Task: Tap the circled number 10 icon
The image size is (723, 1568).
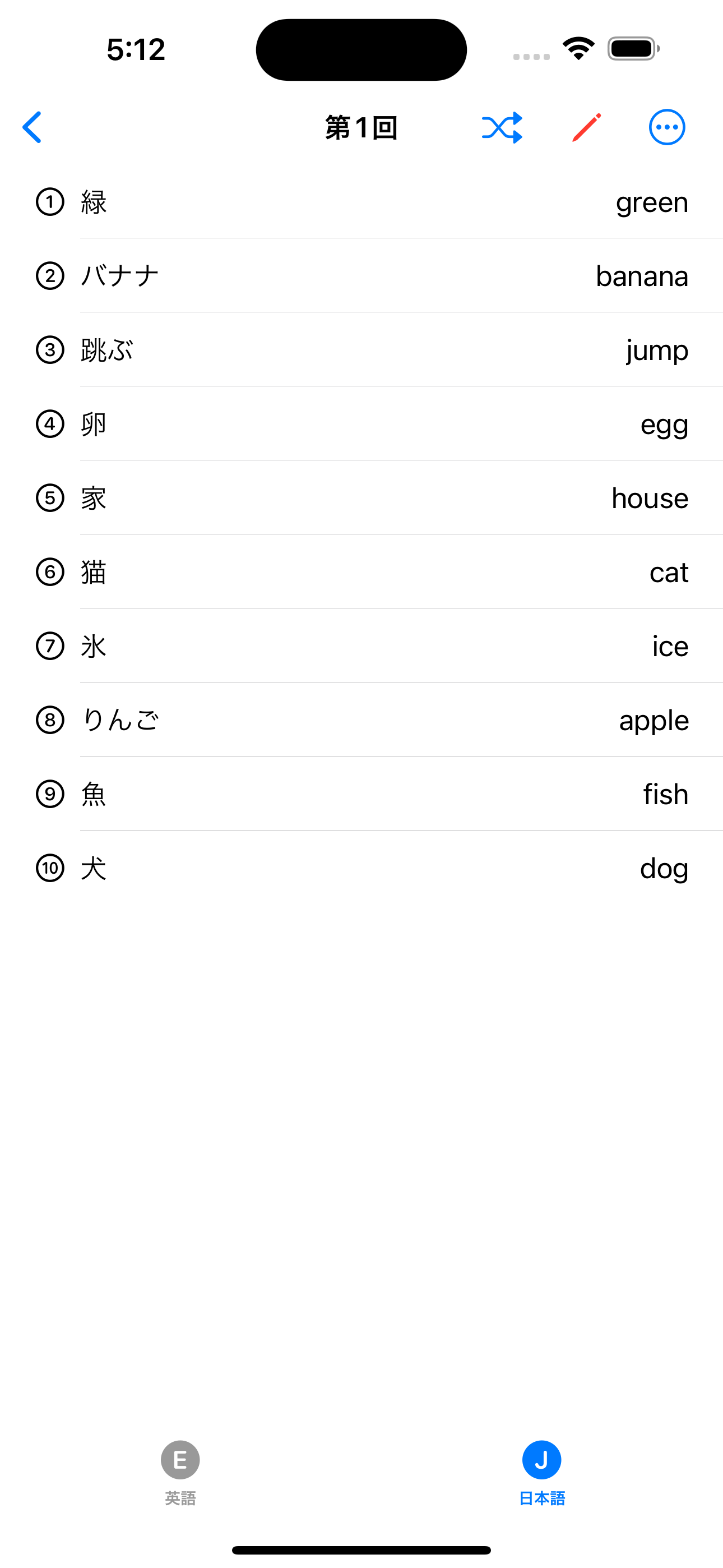Action: [50, 868]
